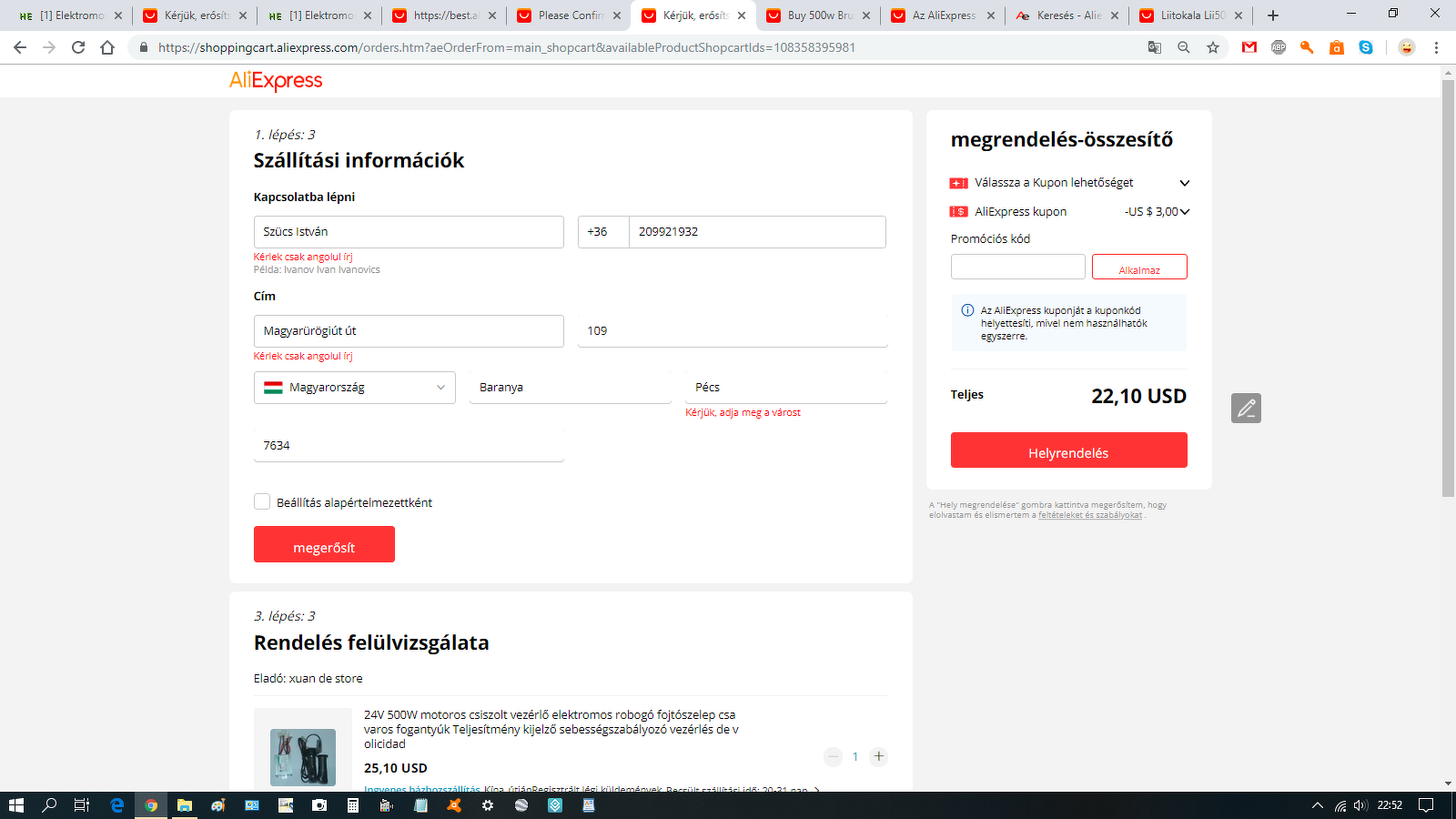Click the volume icon in system tray
This screenshot has width=1456, height=819.
tap(1360, 805)
